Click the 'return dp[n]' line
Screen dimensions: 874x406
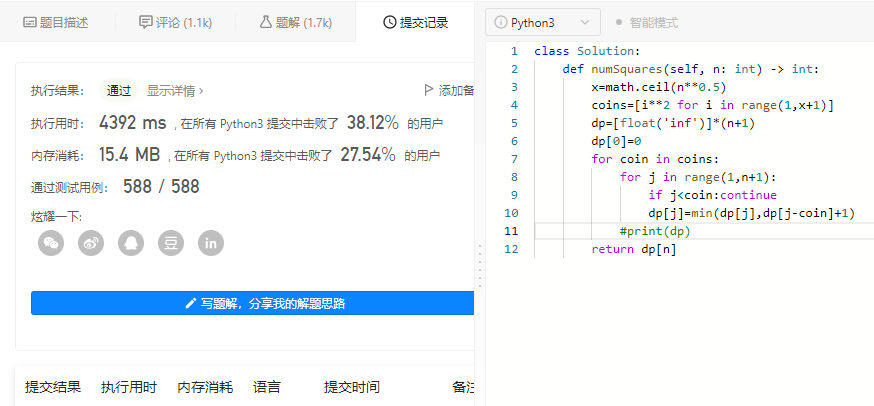(634, 249)
